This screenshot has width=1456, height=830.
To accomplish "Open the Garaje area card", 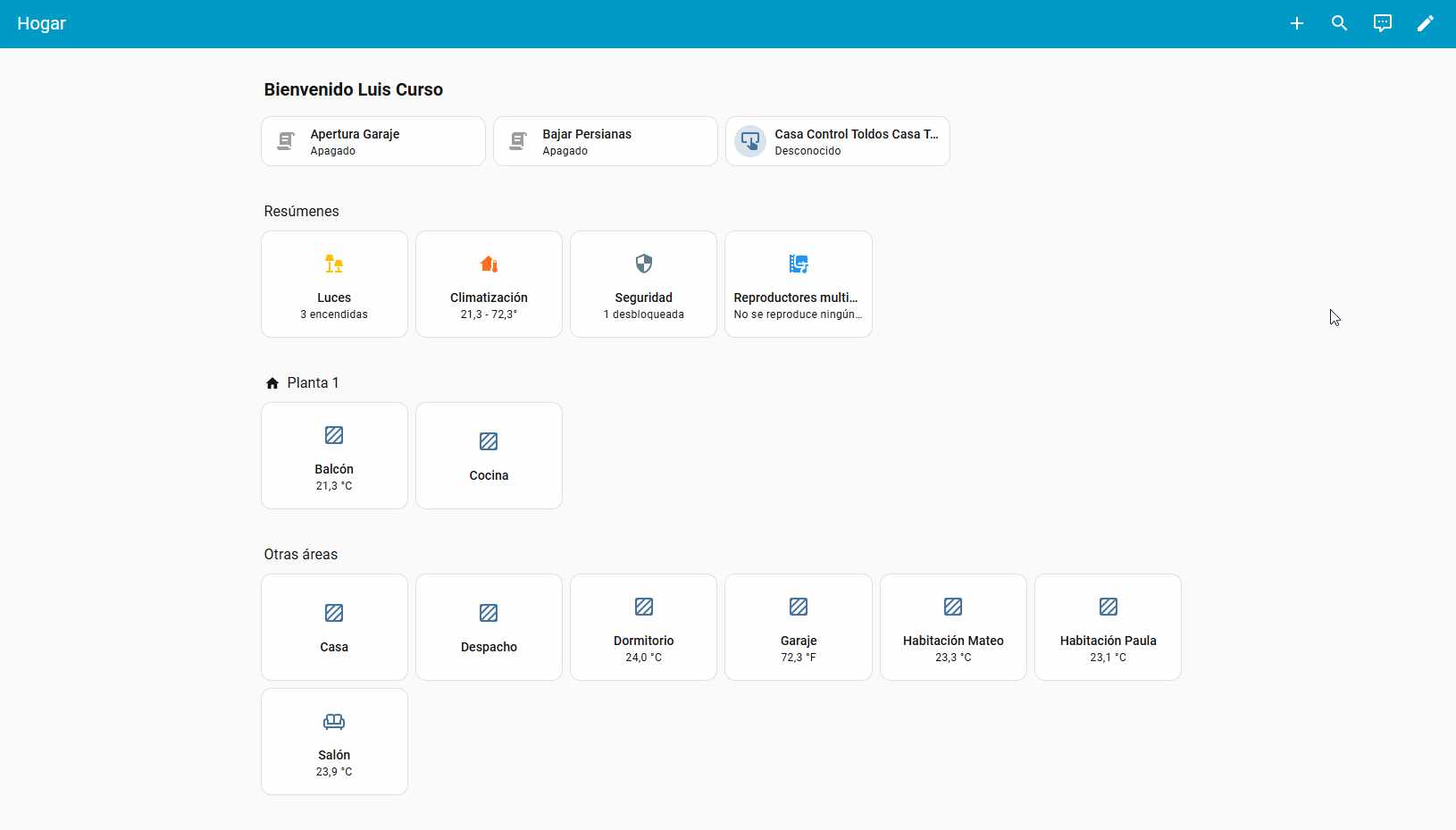I will [798, 627].
